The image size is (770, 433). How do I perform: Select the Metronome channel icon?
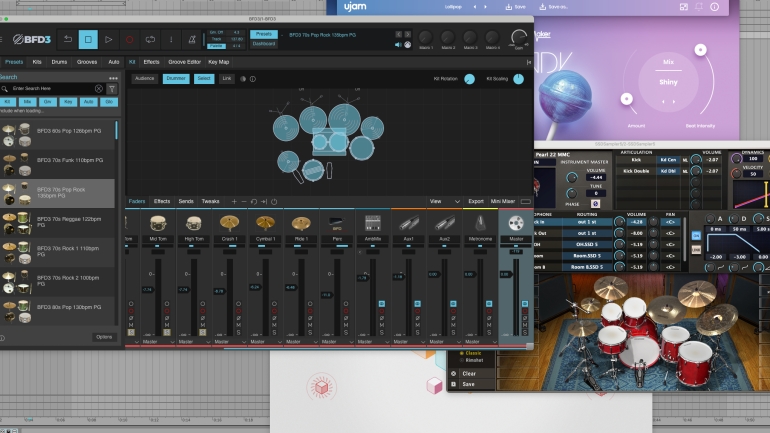[x=480, y=223]
